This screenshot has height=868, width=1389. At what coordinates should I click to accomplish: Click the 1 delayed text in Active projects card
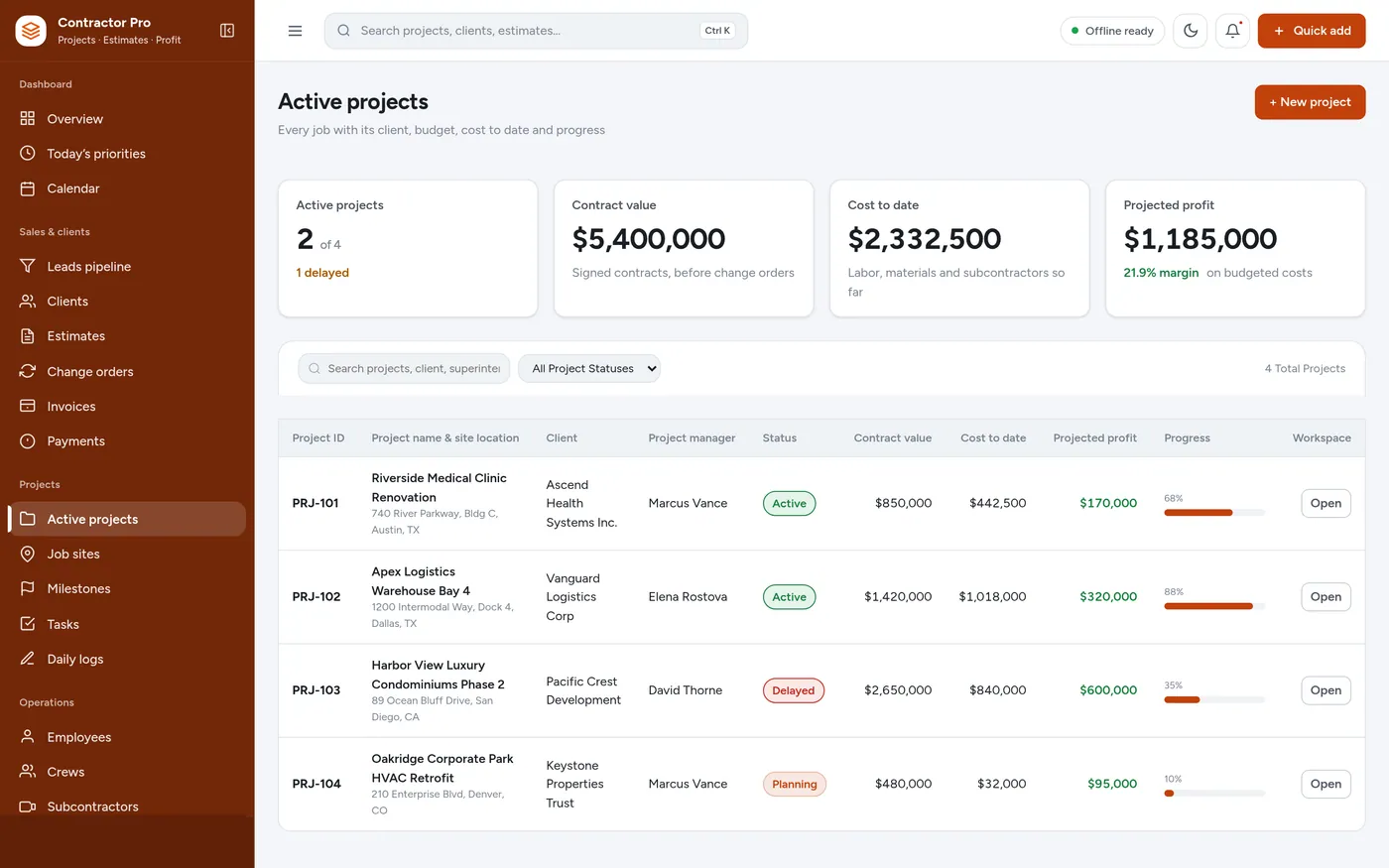coord(322,273)
